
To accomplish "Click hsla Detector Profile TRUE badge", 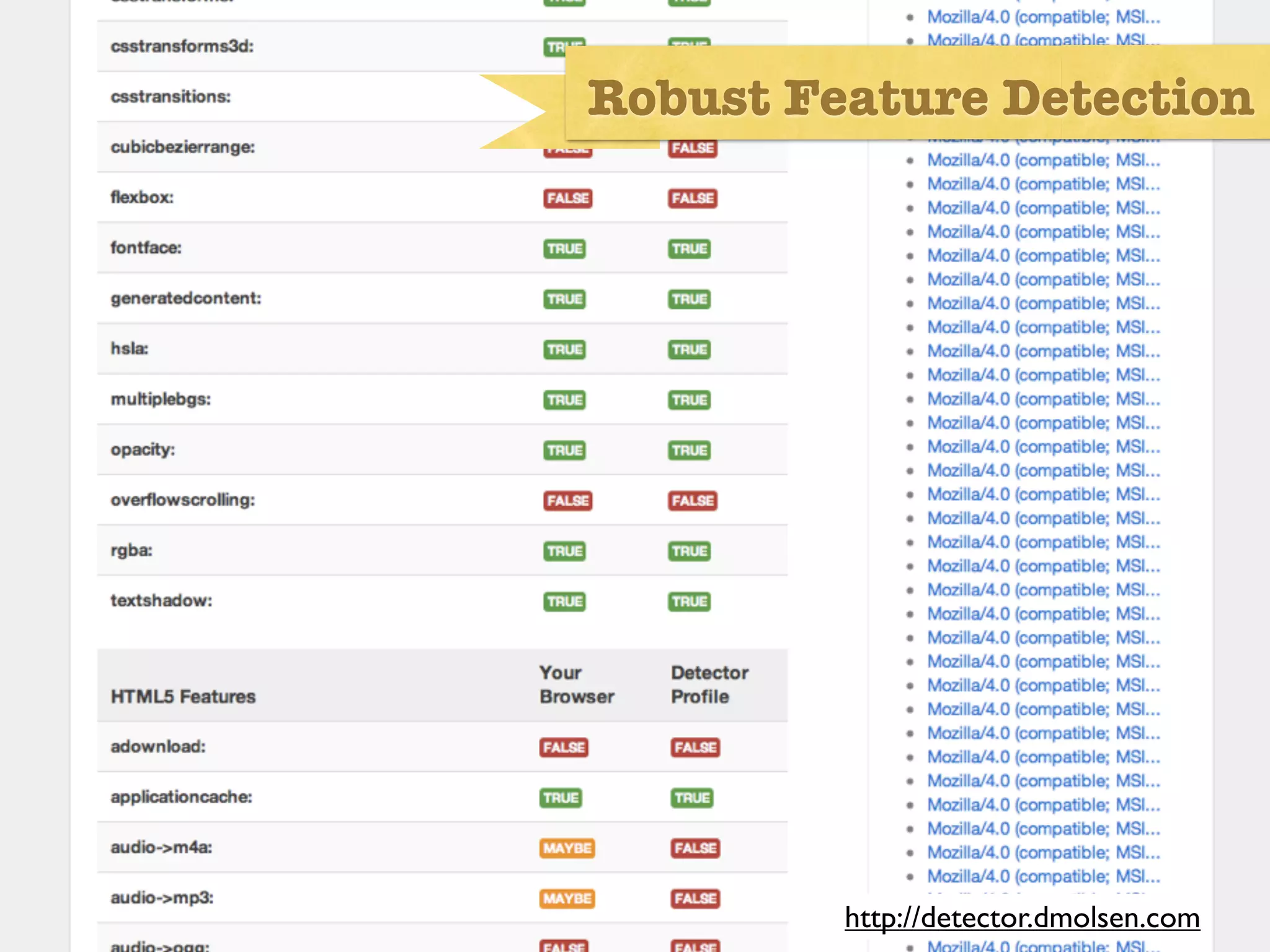I will pos(690,350).
